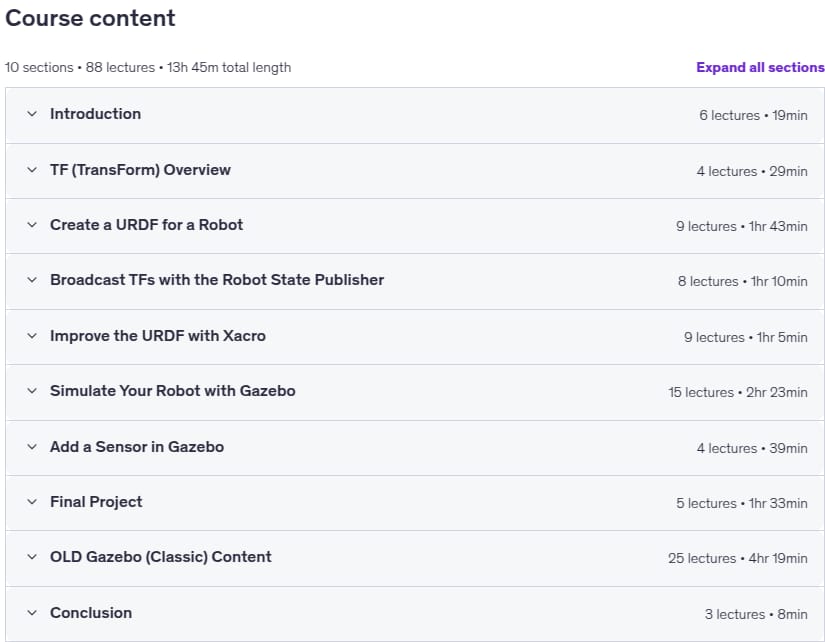Expand the Conclusion section chevron
Viewport: 825px width, 642px height.
pos(32,613)
